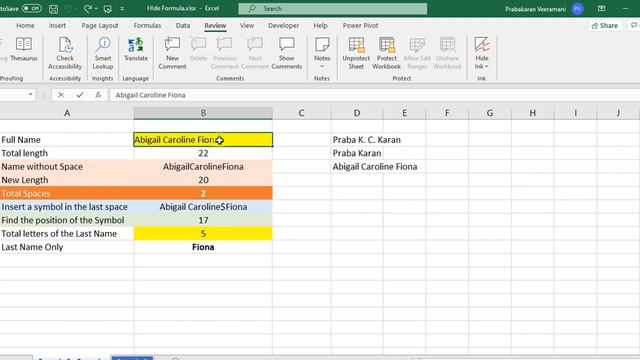Click the quick access icon beside Redo
Viewport: 640px width, 360px height.
click(x=108, y=9)
